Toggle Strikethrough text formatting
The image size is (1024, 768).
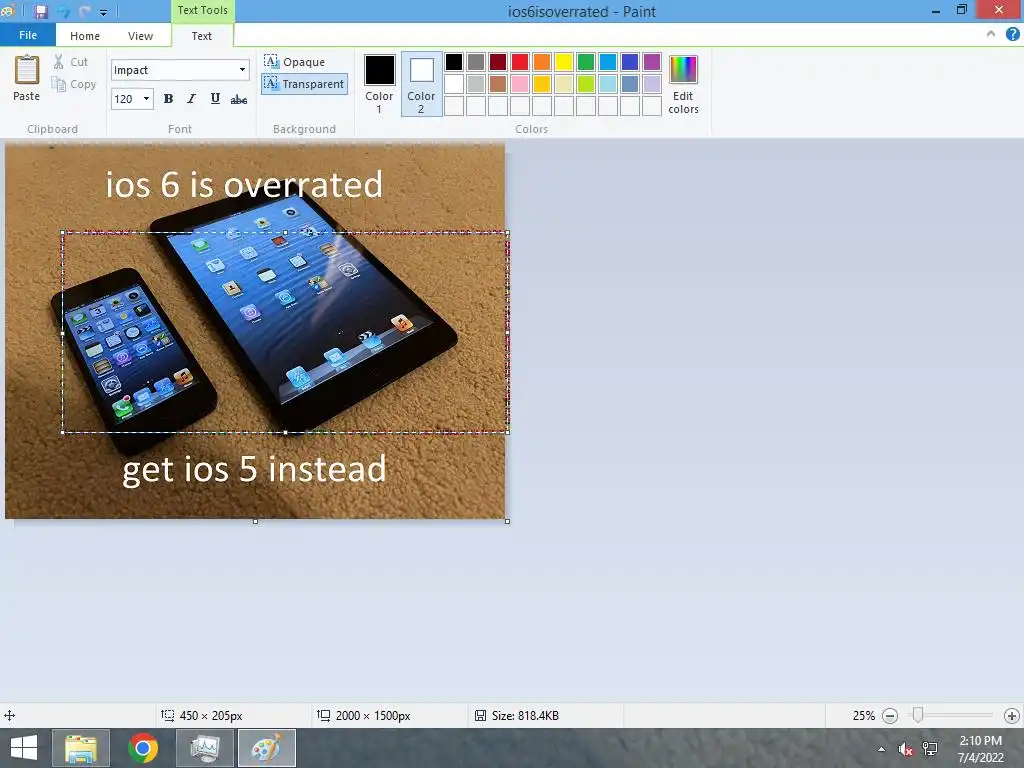(x=239, y=99)
